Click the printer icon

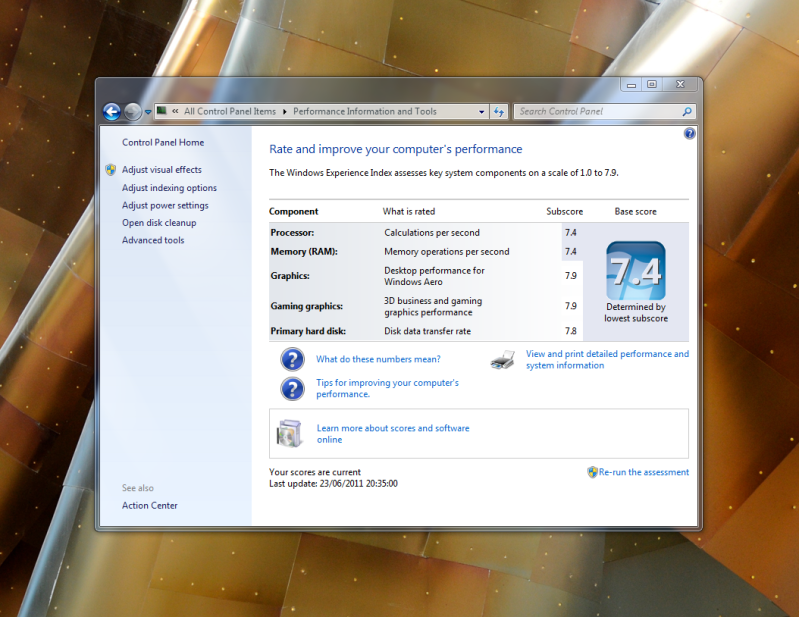point(502,360)
